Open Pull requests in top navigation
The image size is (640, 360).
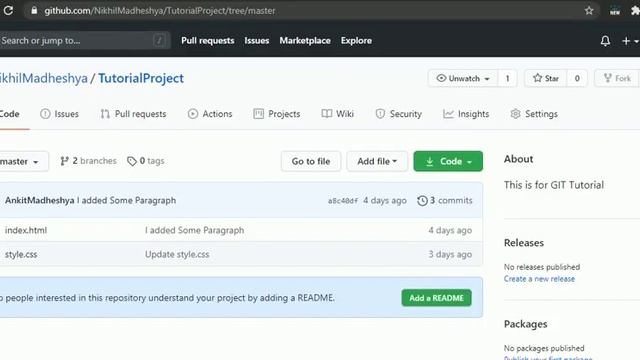click(208, 40)
